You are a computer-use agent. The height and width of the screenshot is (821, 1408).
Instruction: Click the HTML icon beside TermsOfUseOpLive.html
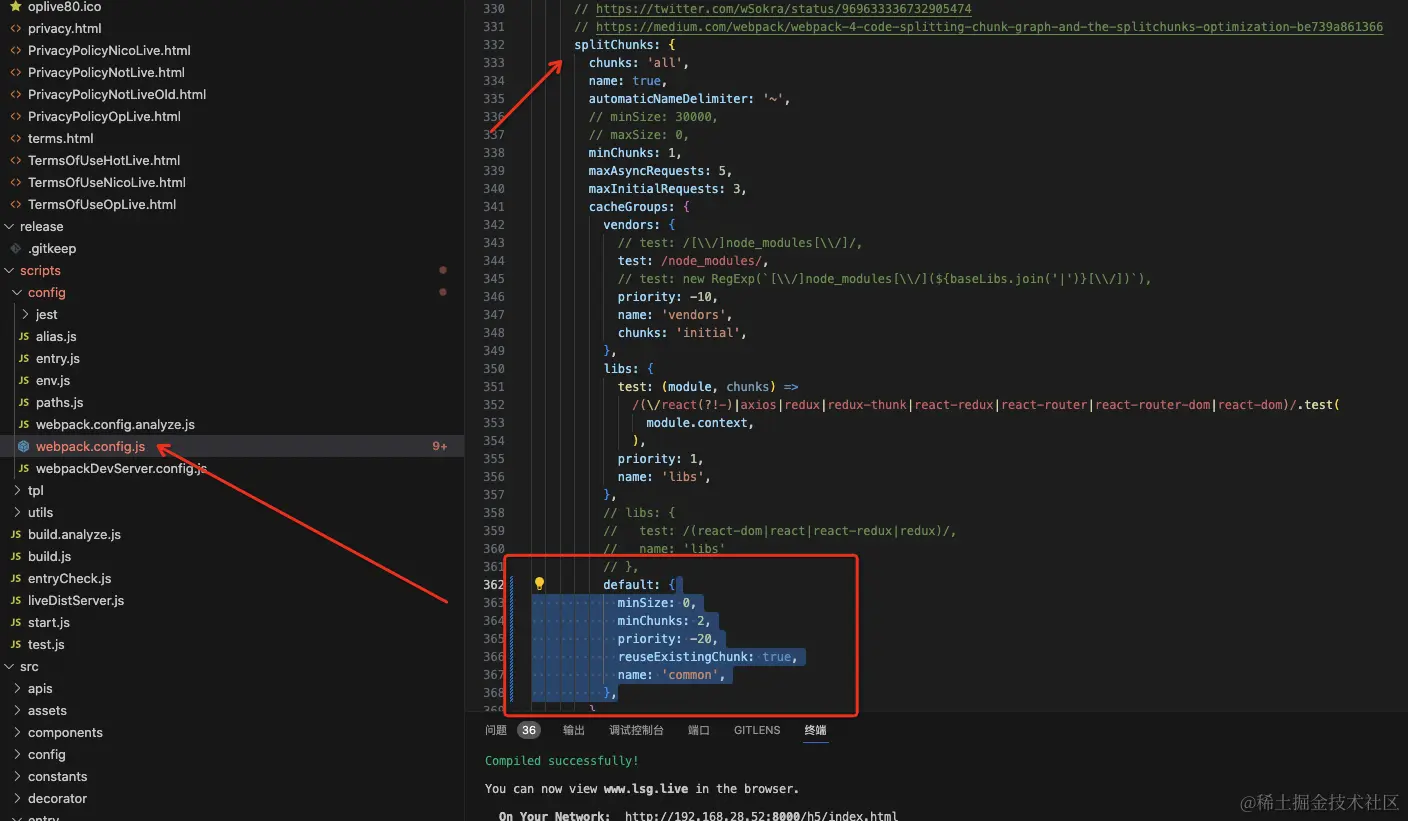click(16, 204)
